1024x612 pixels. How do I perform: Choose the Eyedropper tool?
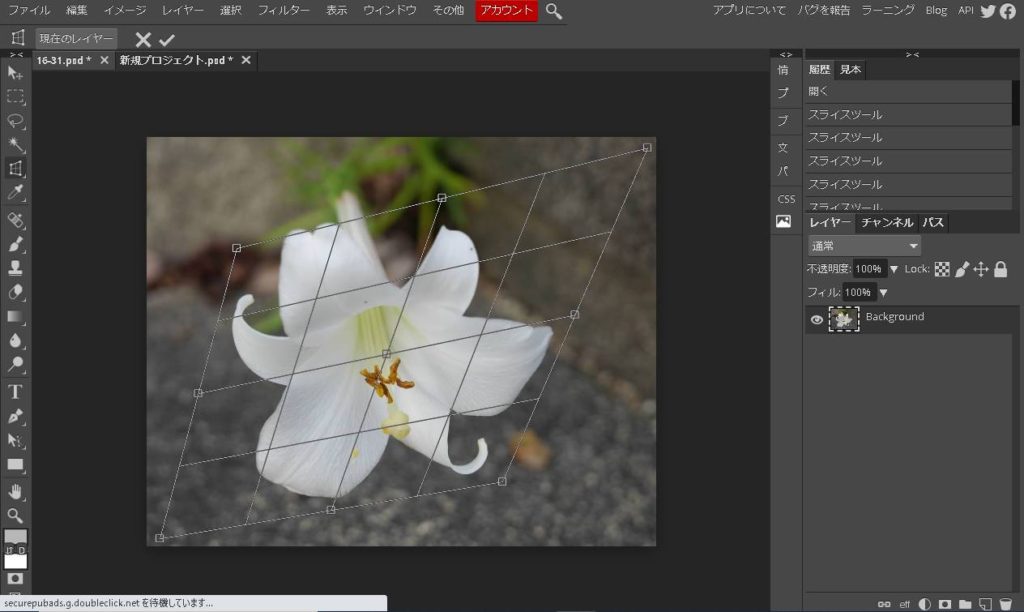15,192
